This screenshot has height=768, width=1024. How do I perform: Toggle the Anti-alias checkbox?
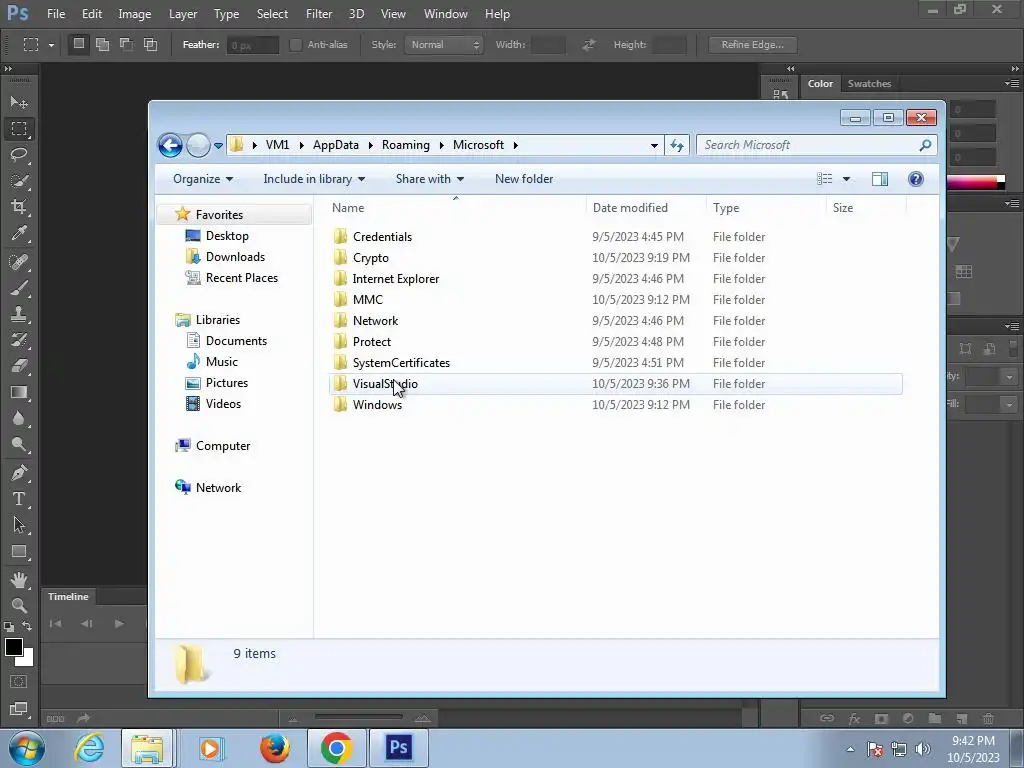(296, 44)
